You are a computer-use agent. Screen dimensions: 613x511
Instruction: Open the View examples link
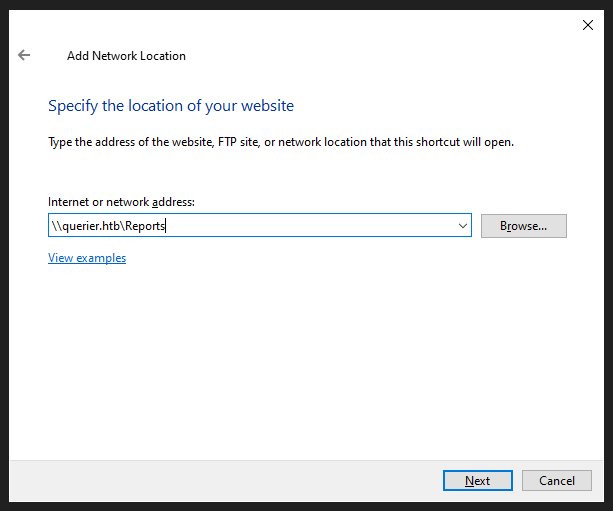point(87,258)
